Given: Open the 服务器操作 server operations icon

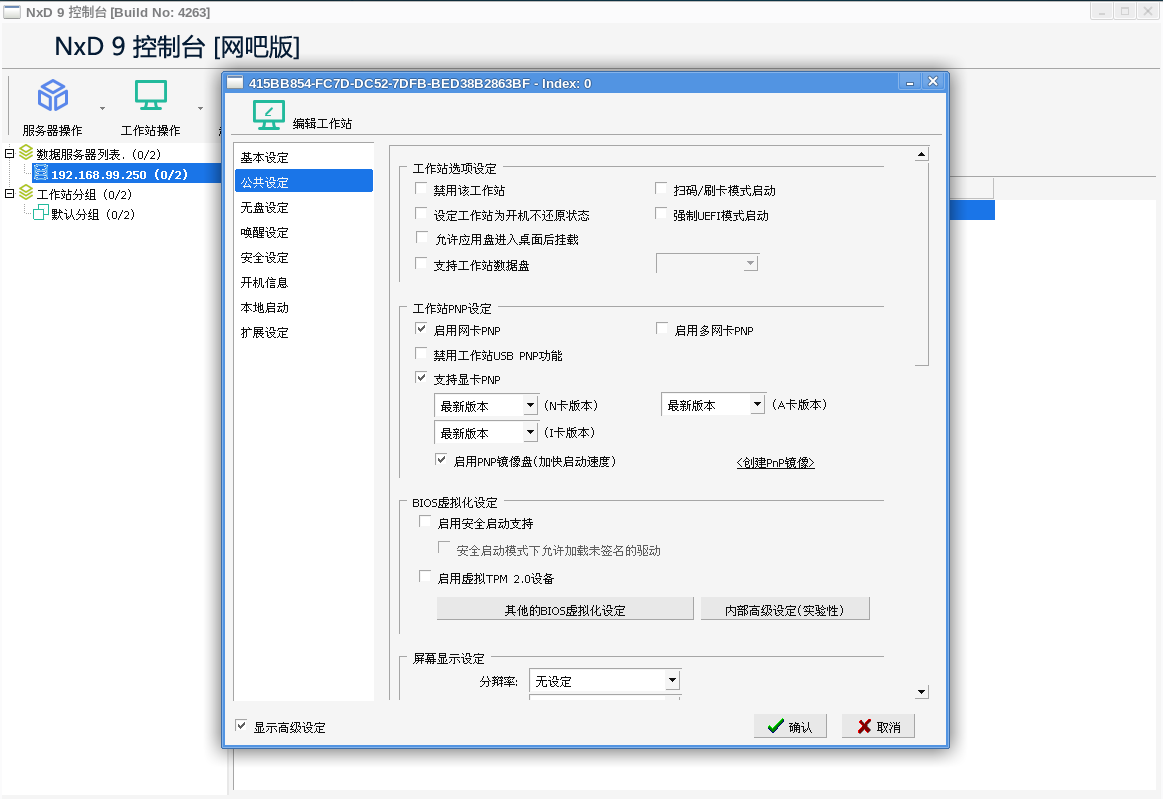Looking at the screenshot, I should (53, 96).
